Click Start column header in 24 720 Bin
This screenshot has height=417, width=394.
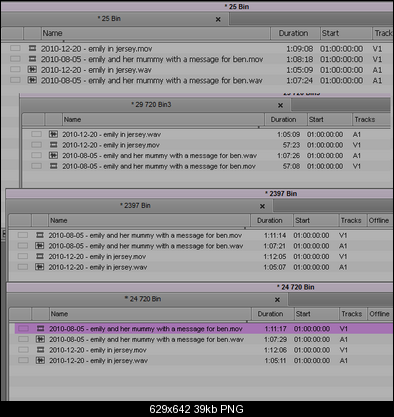pyautogui.click(x=317, y=314)
